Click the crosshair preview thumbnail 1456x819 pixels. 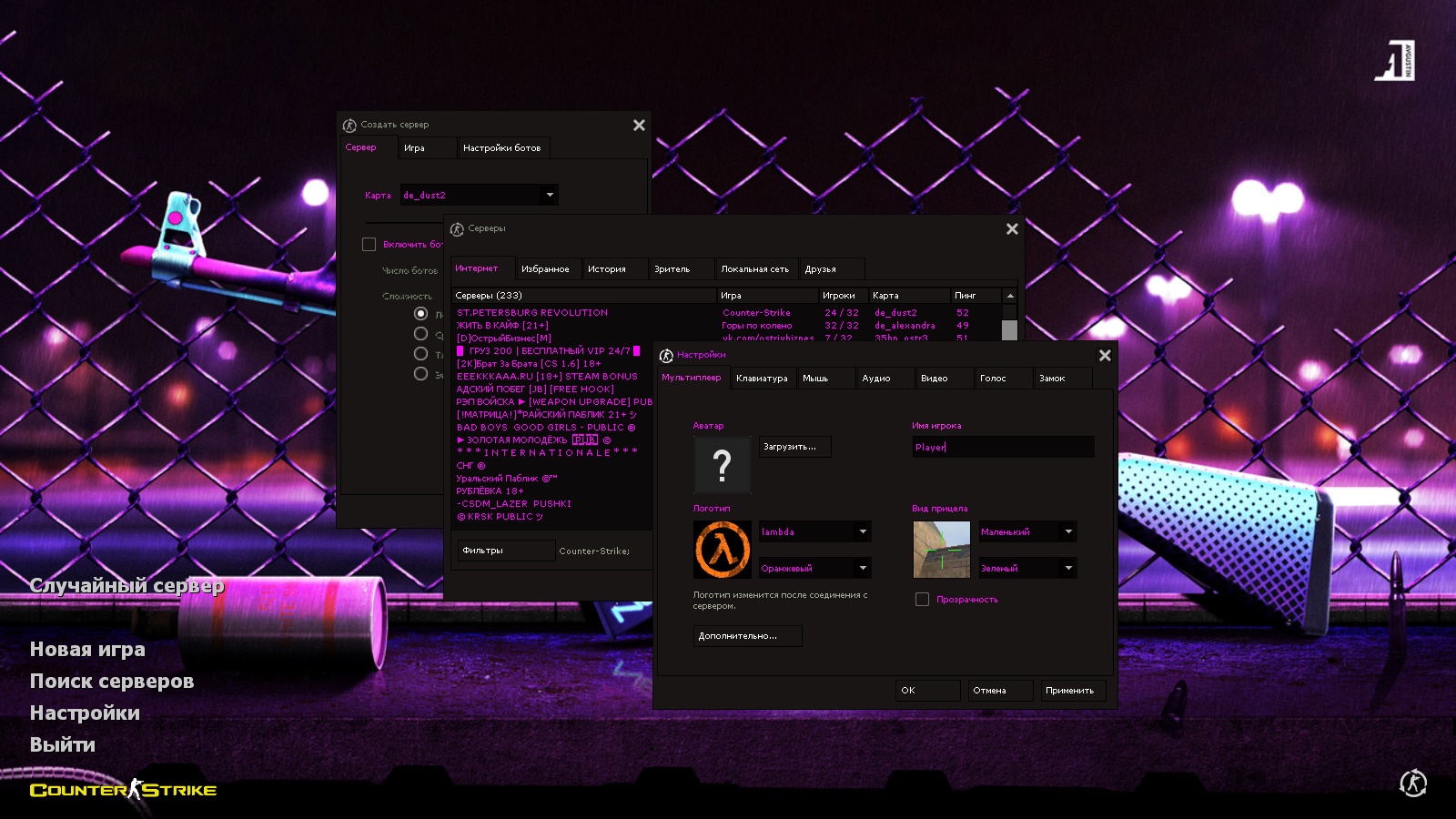point(941,550)
